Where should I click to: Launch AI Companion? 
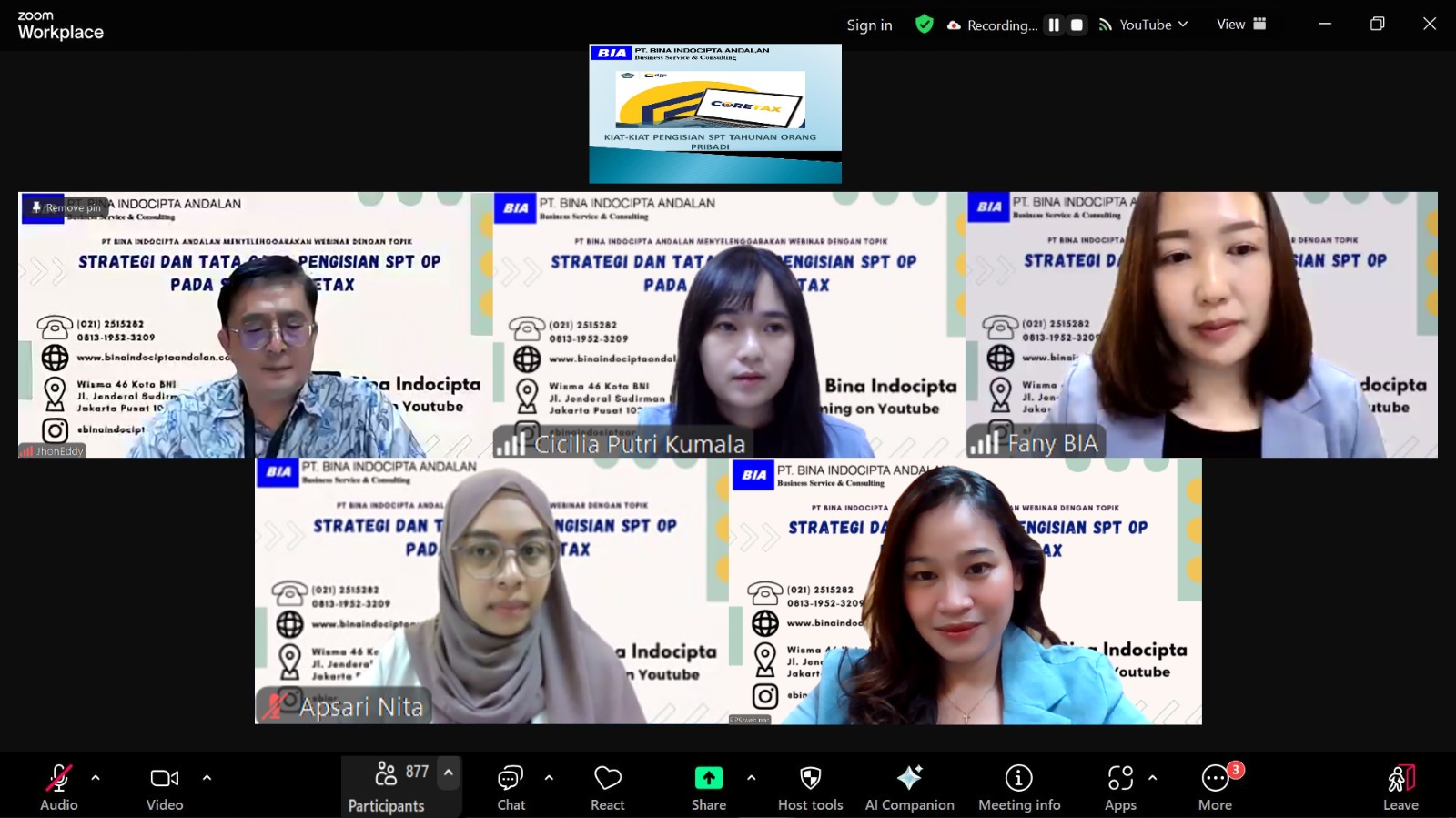[909, 787]
